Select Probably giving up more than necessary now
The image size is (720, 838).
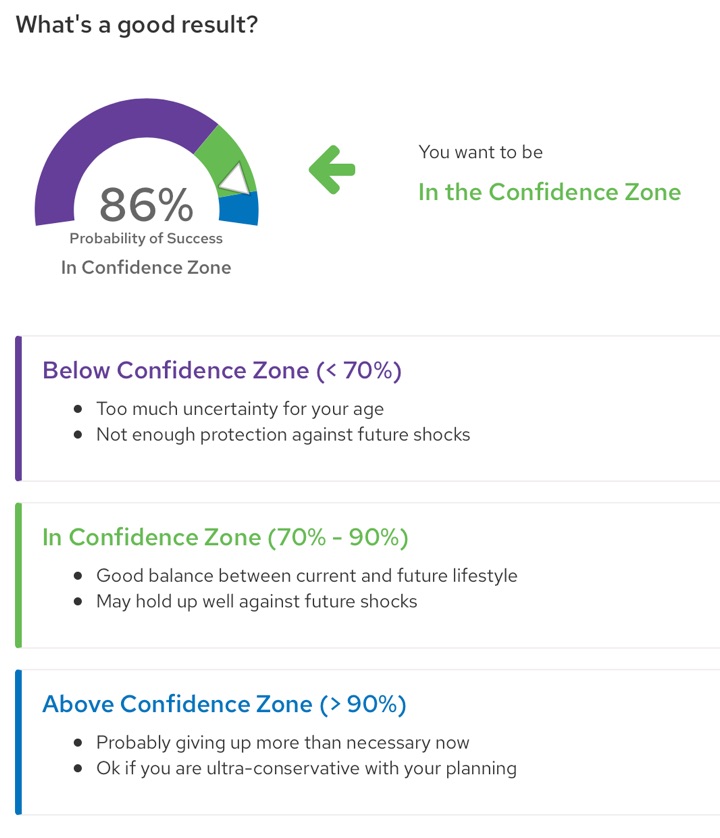click(x=283, y=742)
